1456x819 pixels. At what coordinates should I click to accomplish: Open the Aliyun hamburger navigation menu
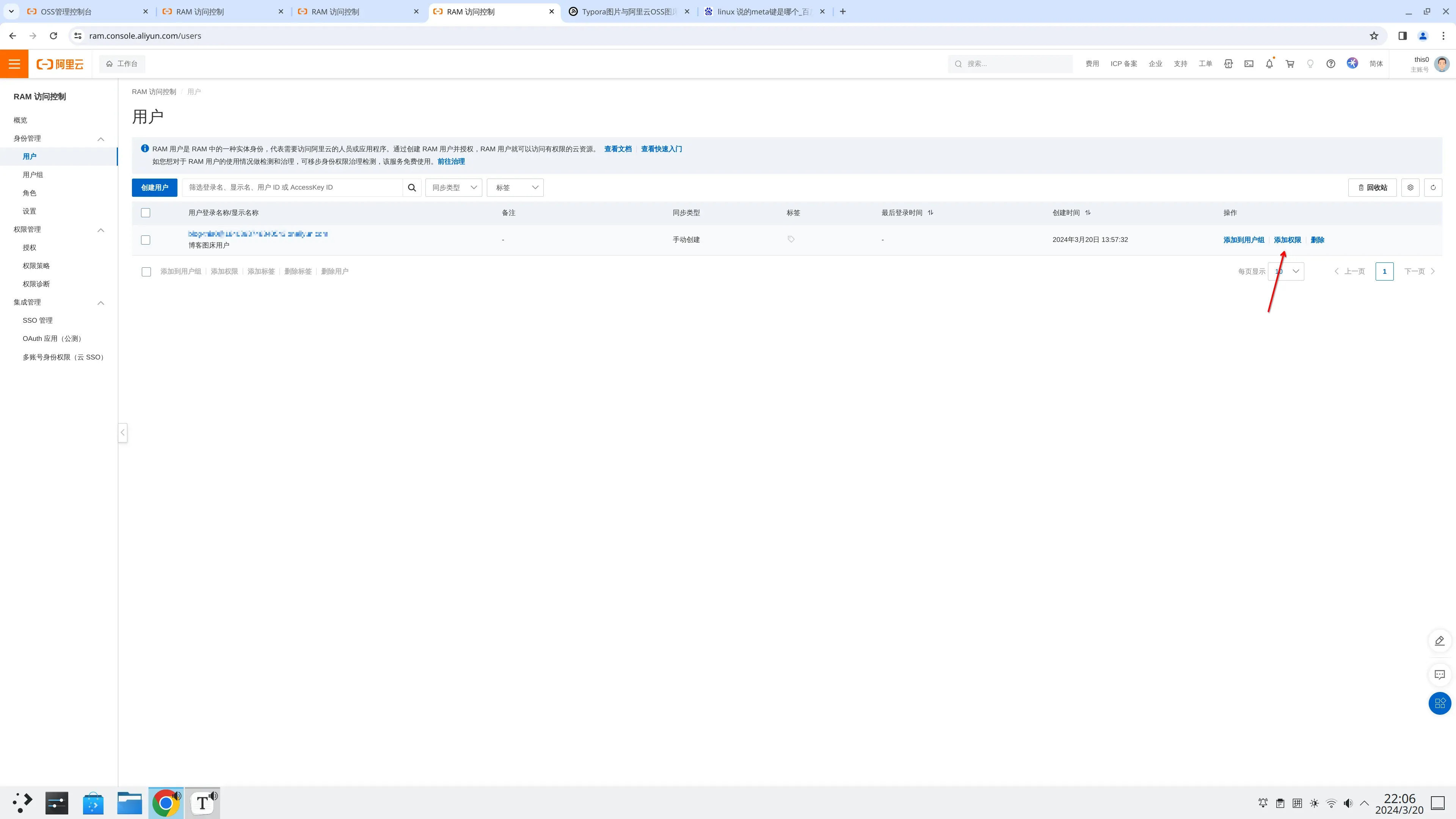tap(14, 64)
